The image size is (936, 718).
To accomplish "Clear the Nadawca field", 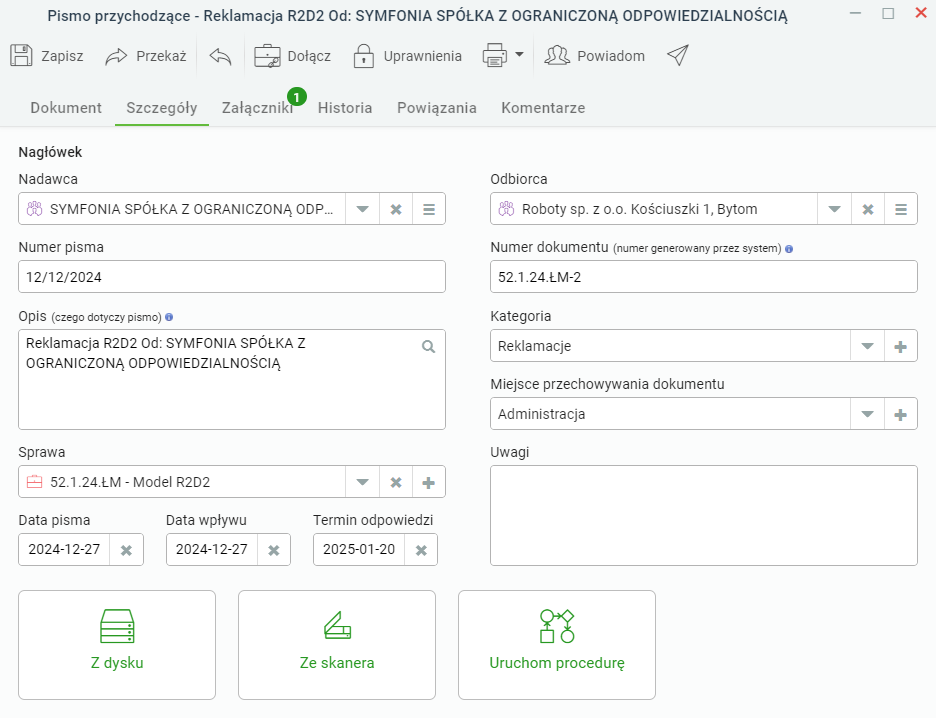I will (x=396, y=209).
